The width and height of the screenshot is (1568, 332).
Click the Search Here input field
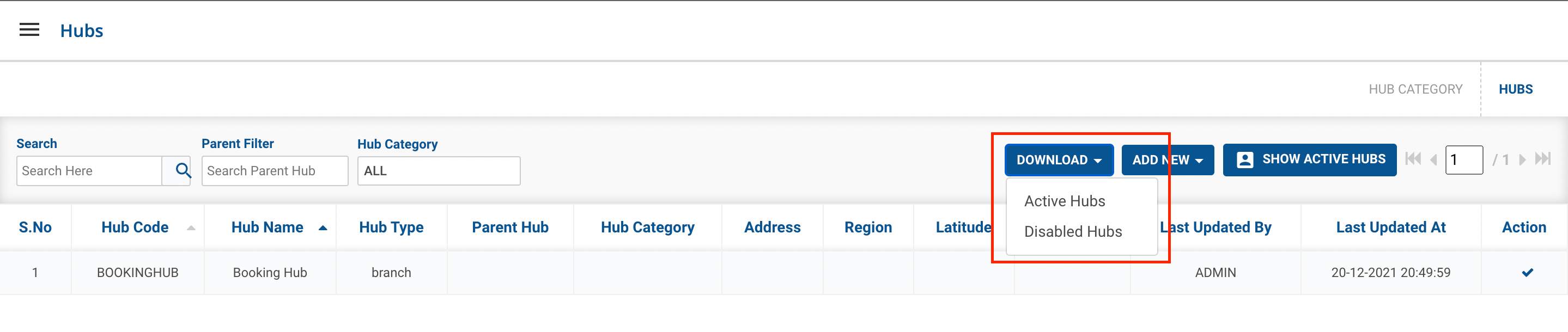tap(89, 171)
